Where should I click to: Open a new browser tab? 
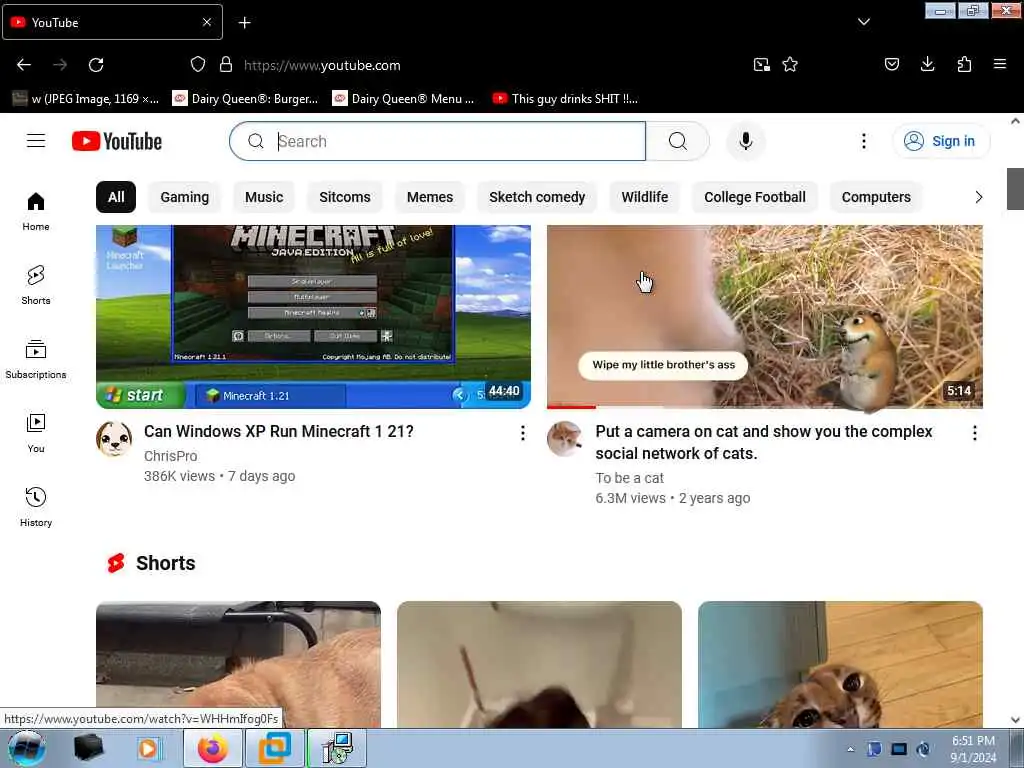tap(244, 23)
